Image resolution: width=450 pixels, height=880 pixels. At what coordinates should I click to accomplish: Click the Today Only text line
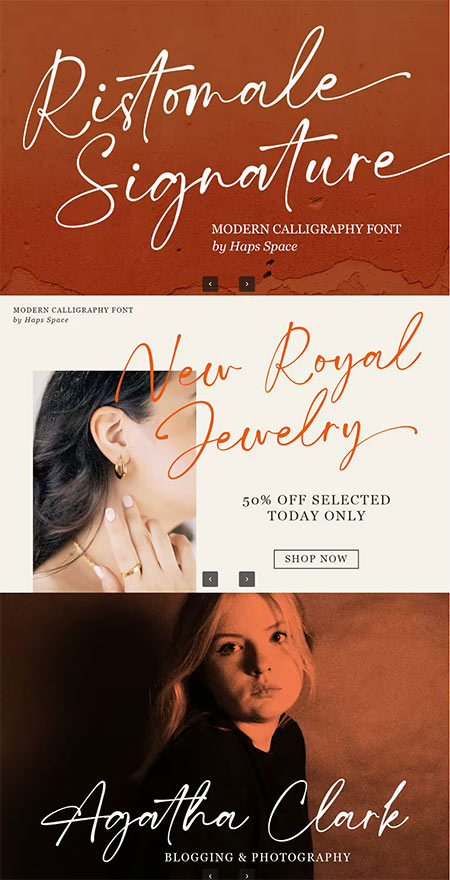[x=316, y=516]
